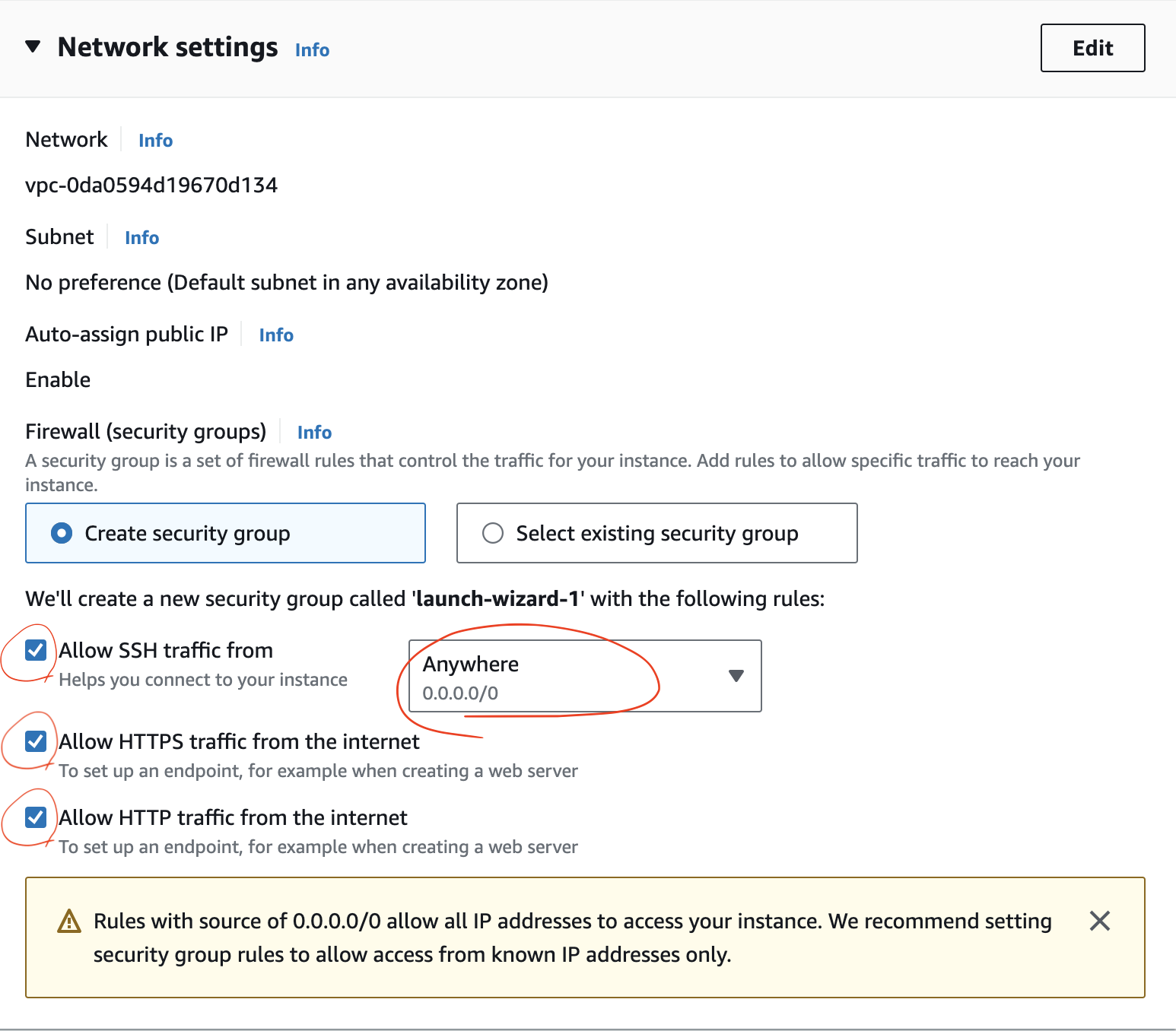
Task: Select the Create security group option
Action: point(62,533)
